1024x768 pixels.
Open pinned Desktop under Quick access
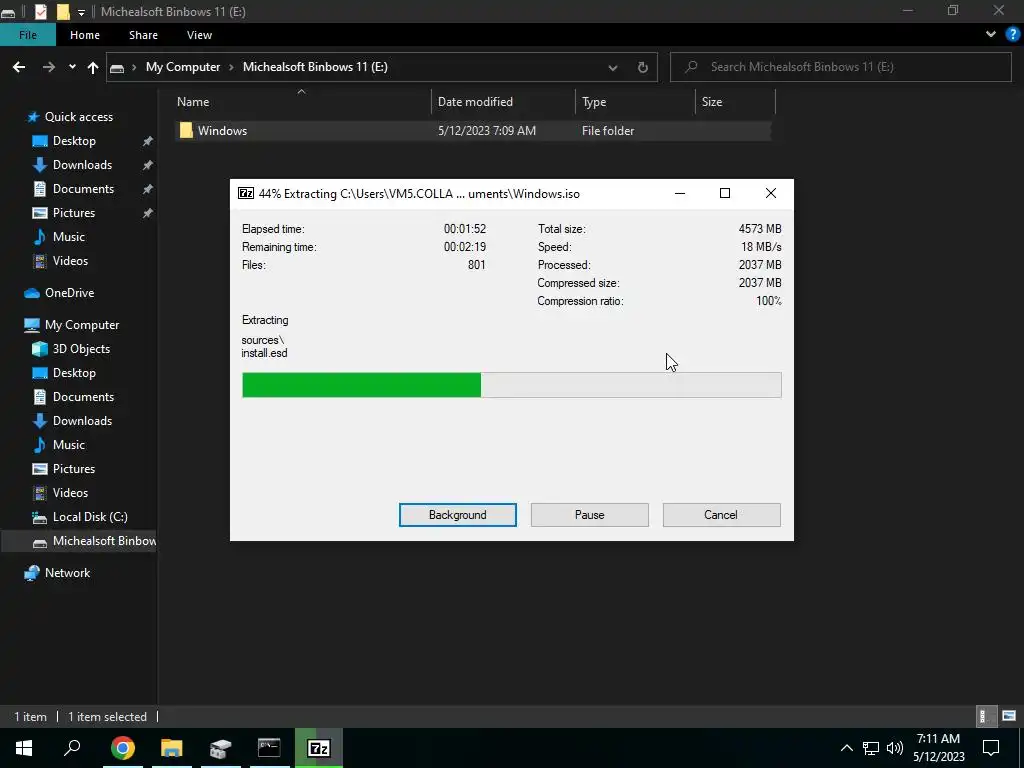pyautogui.click(x=74, y=141)
